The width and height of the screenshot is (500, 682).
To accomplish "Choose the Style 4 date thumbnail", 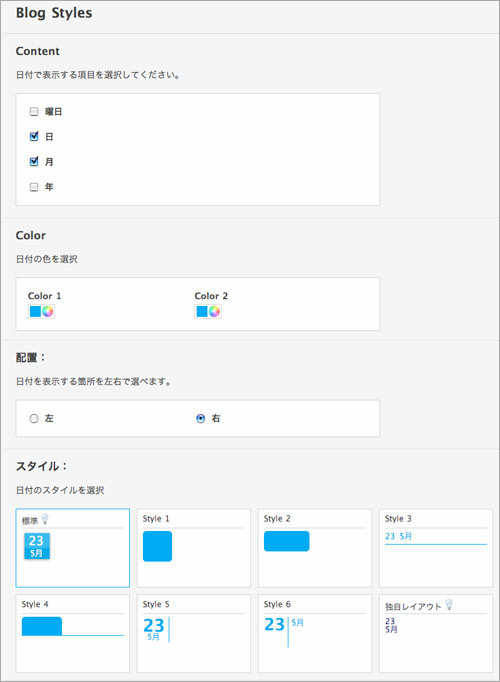I will click(x=73, y=634).
